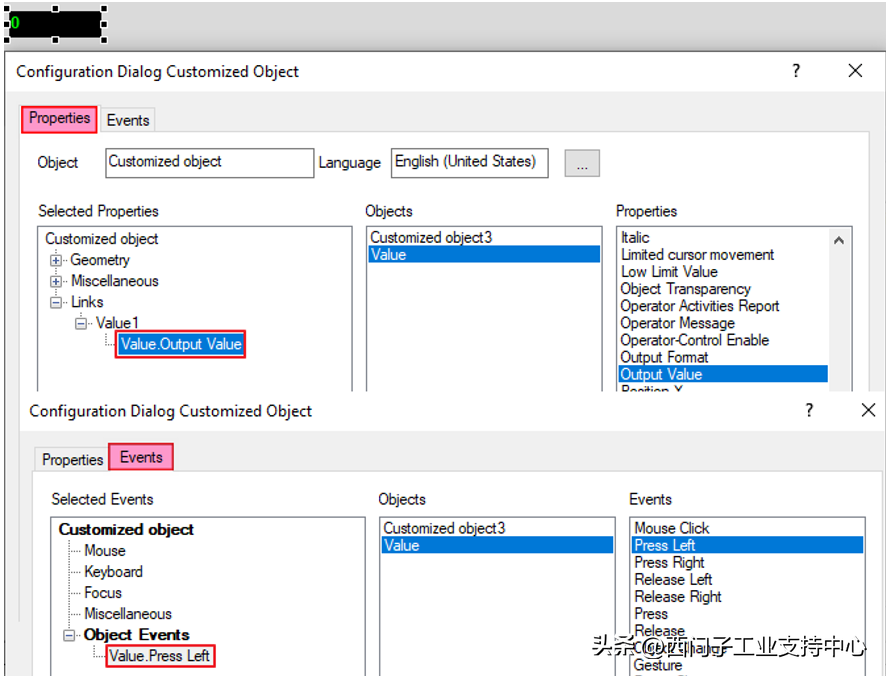The height and width of the screenshot is (676, 886).
Task: Switch to the Properties tab in top dialog
Action: point(59,119)
